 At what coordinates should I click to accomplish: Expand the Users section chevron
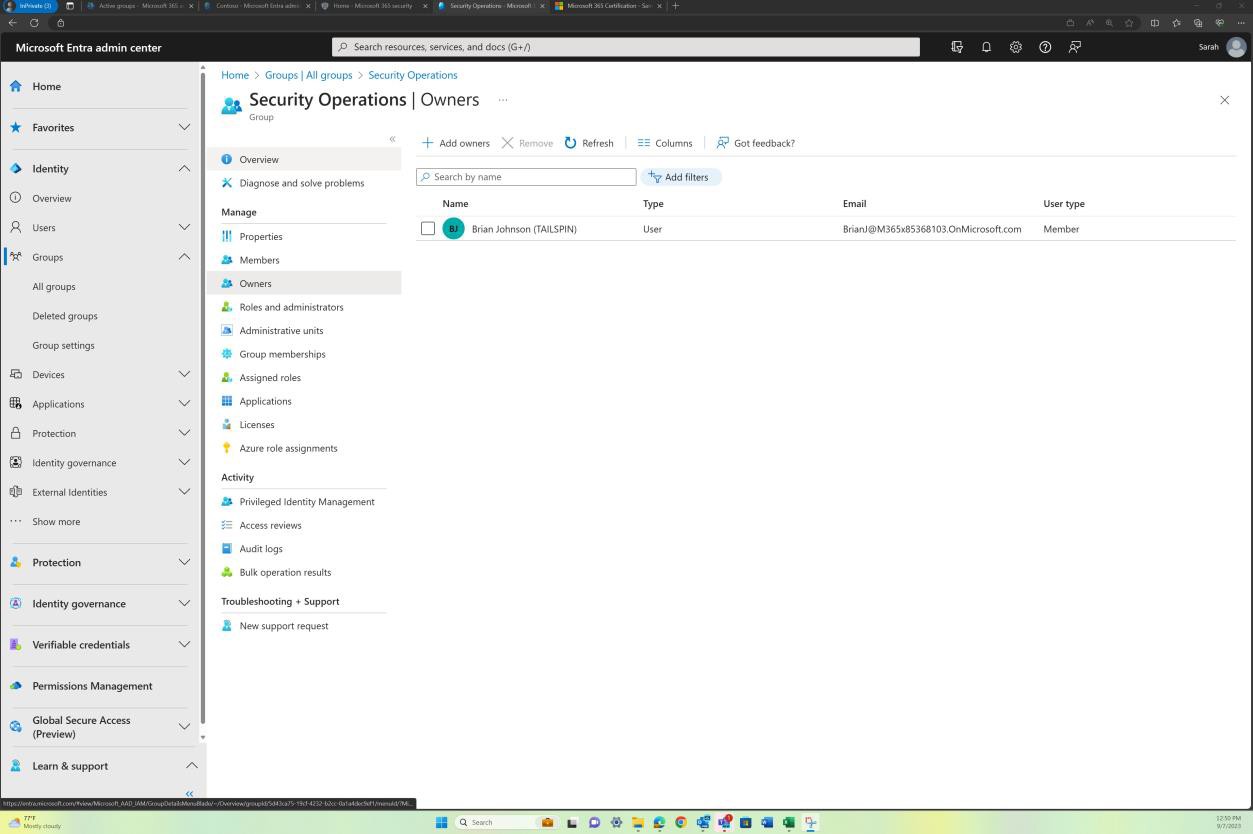pos(184,227)
